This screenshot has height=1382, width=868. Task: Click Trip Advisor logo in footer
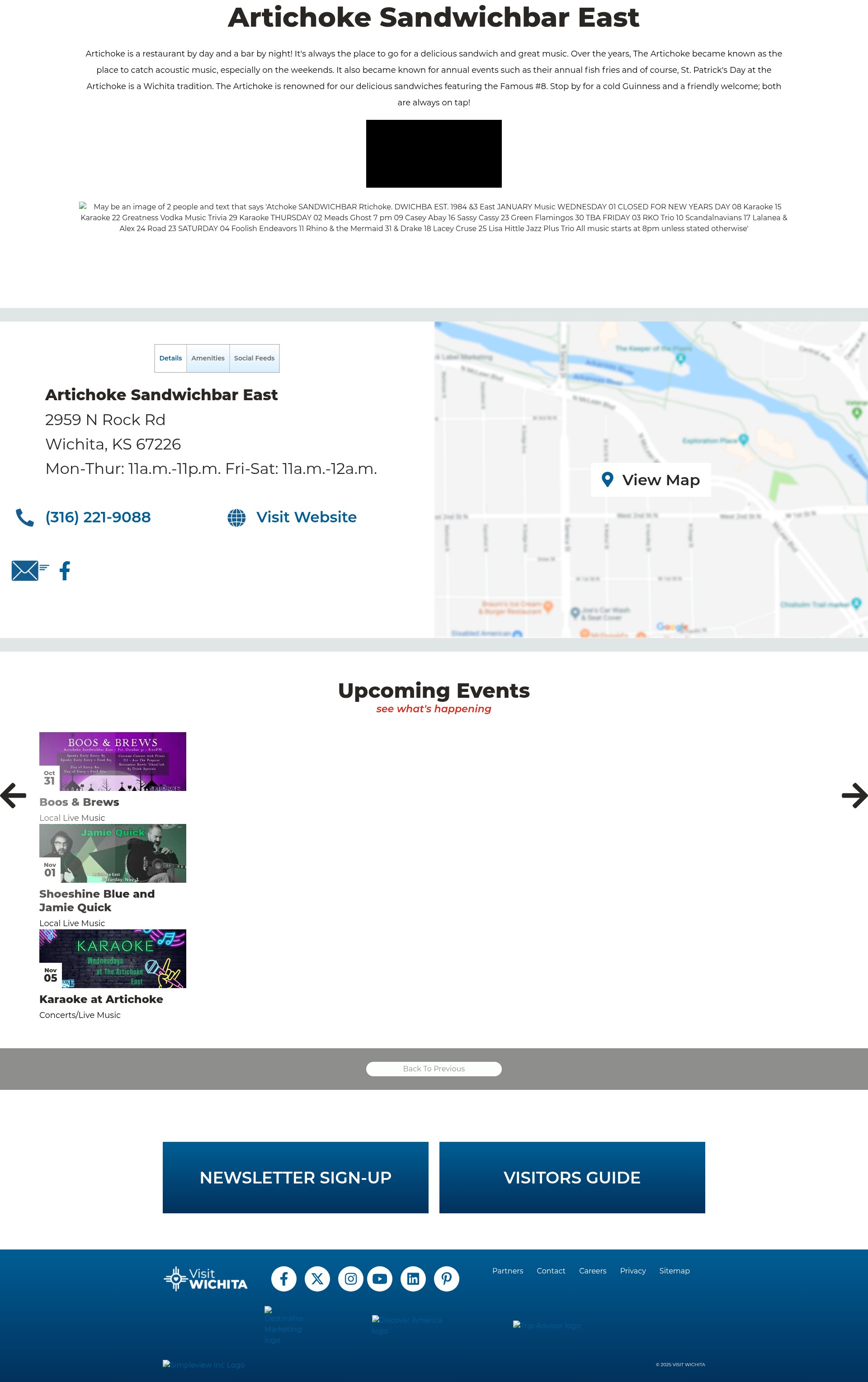click(547, 1325)
